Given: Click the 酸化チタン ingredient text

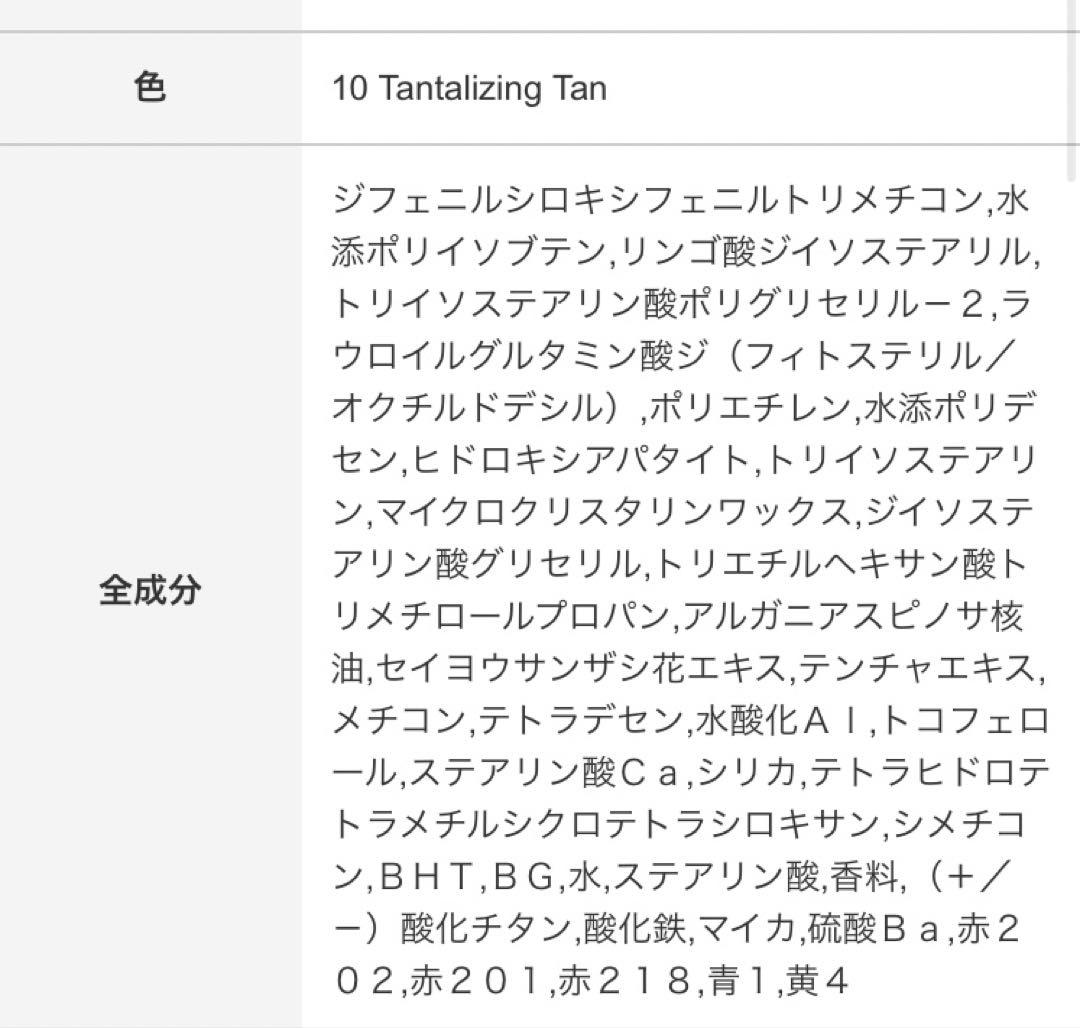Looking at the screenshot, I should click(x=487, y=929).
